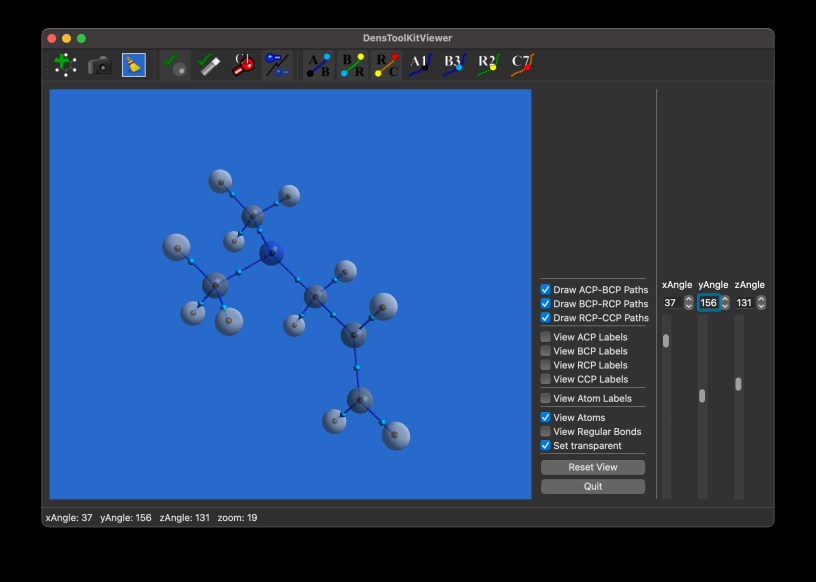Click the C1 red magnifier icon

pyautogui.click(x=244, y=66)
